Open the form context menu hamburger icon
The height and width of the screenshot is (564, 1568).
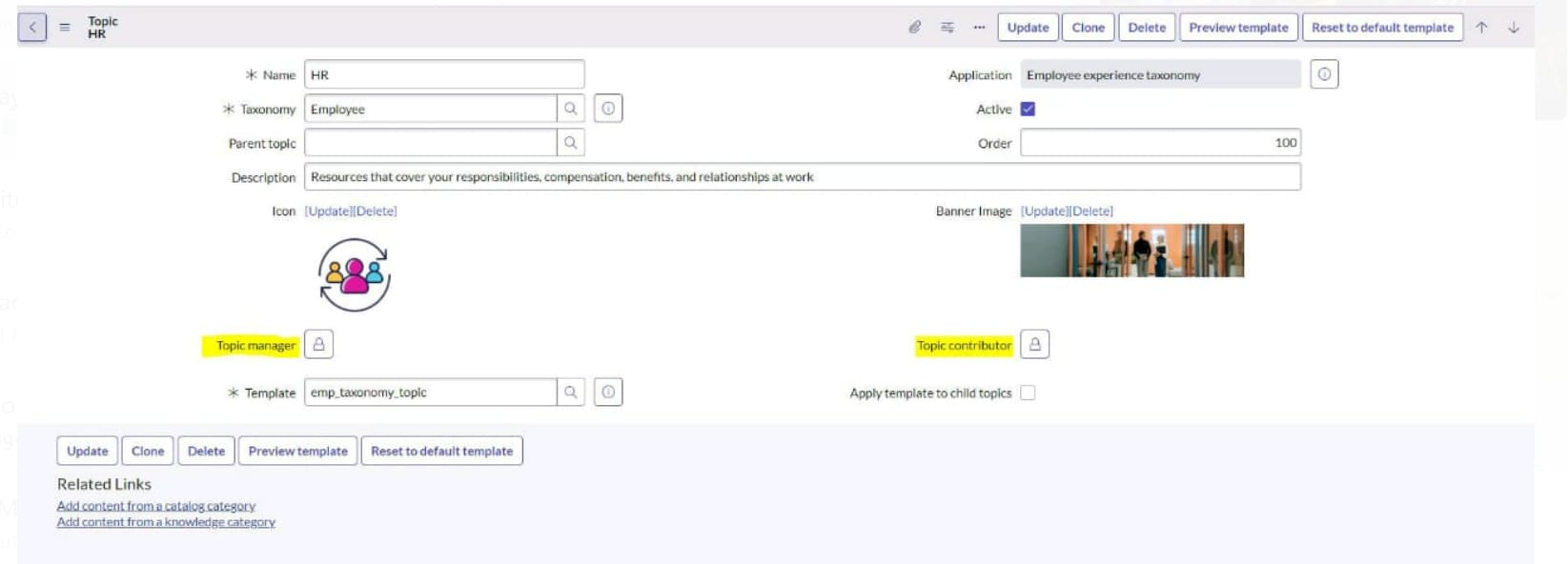(65, 28)
